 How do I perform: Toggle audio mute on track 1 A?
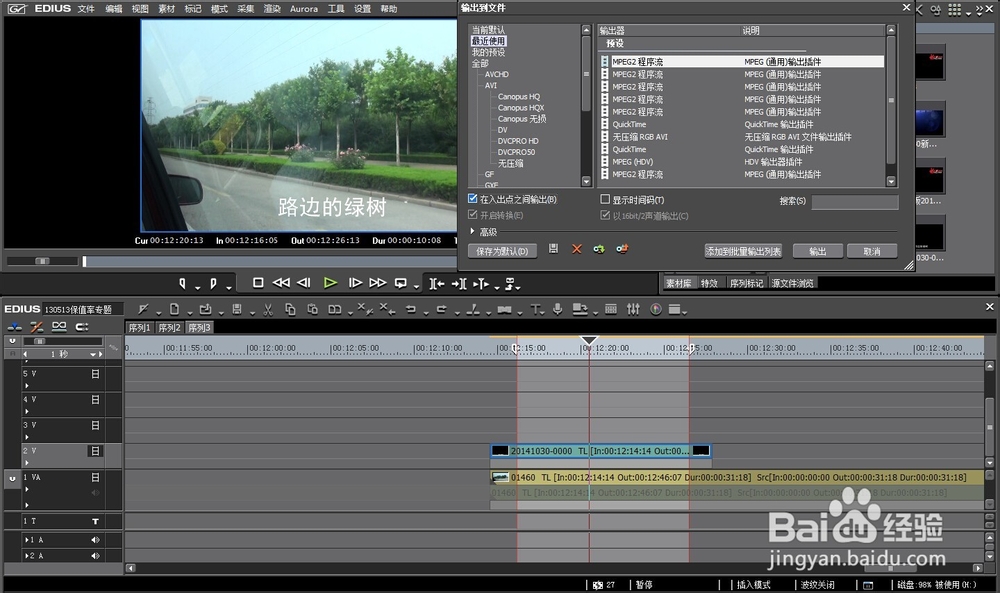95,540
